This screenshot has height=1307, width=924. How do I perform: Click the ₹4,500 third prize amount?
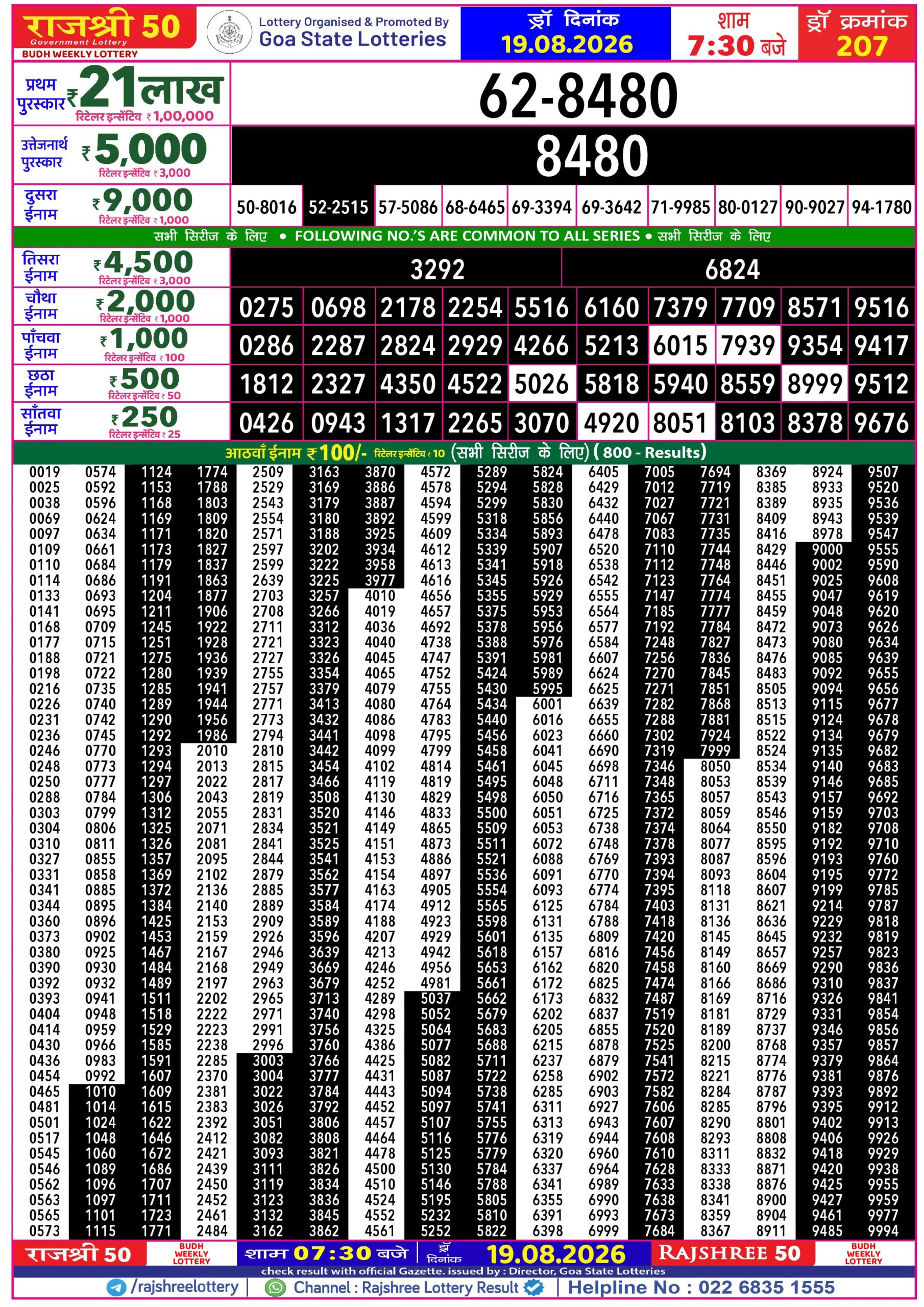point(144,263)
